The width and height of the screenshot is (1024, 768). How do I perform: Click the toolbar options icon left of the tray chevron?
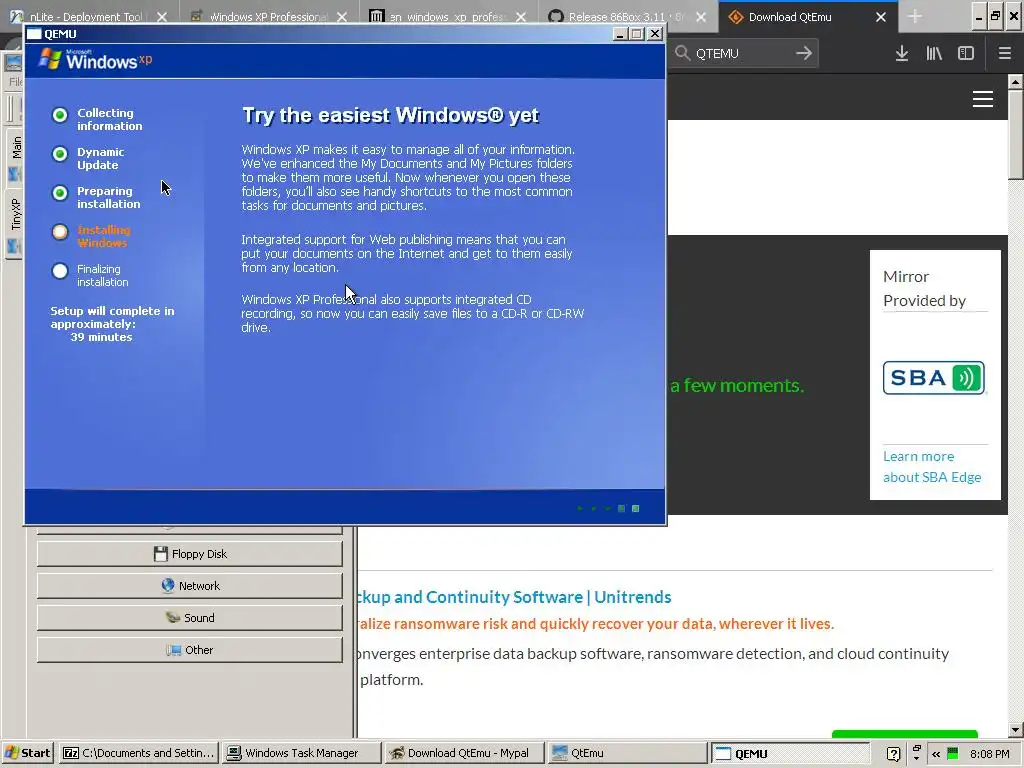916,753
